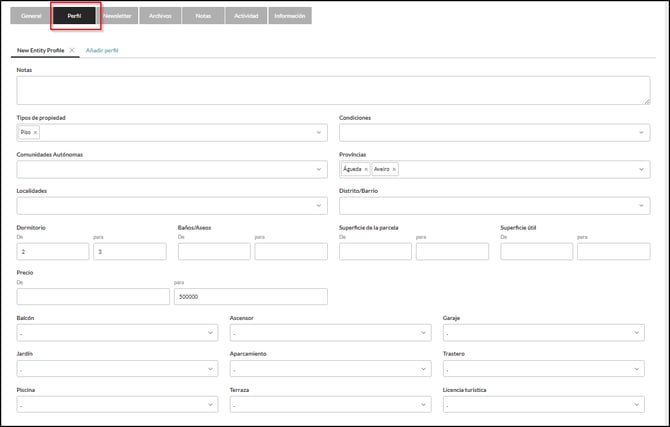Click the Dormitorio minimum field
The height and width of the screenshot is (427, 670).
pos(53,252)
